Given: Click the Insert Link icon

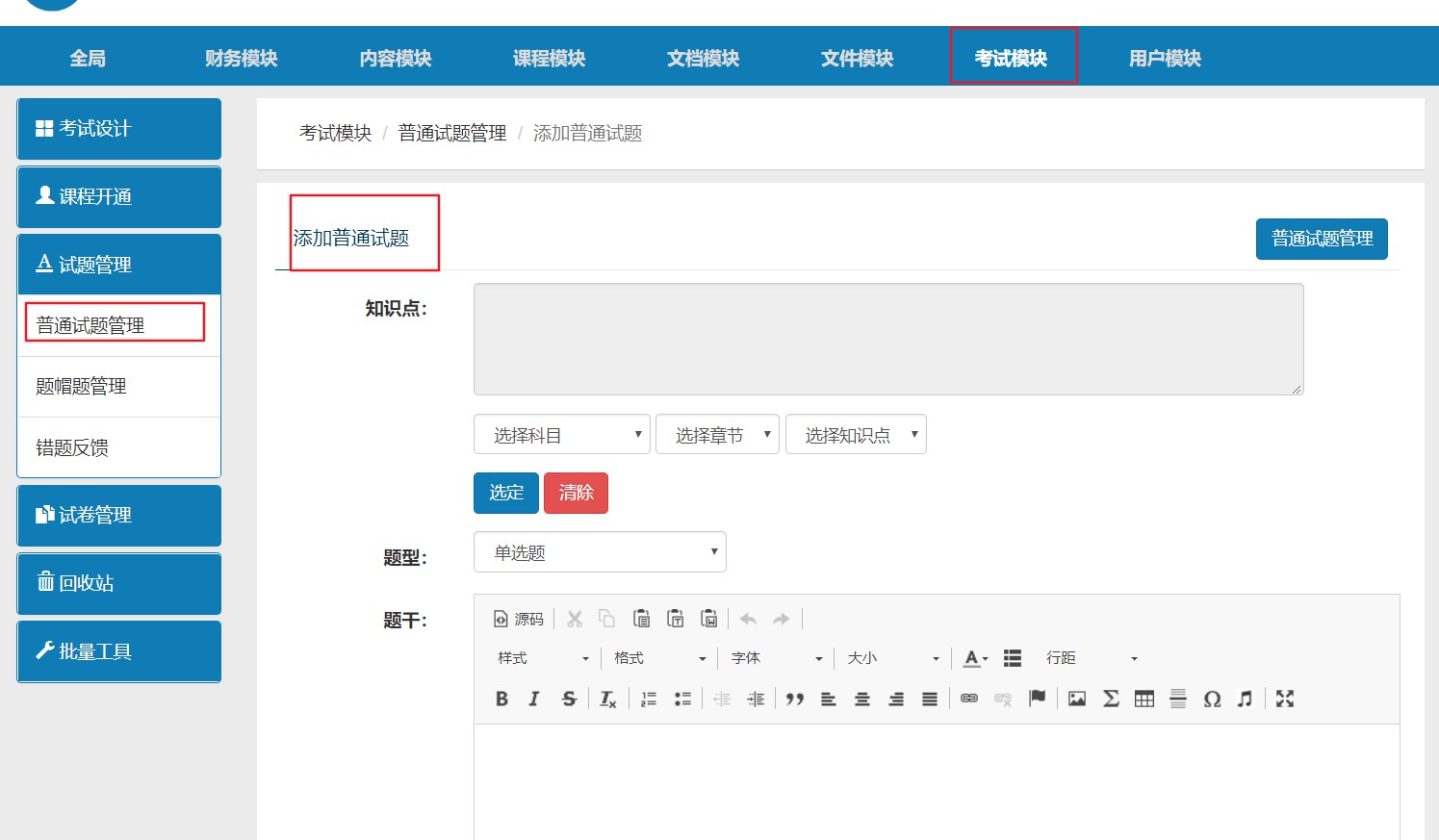Looking at the screenshot, I should pyautogui.click(x=969, y=699).
